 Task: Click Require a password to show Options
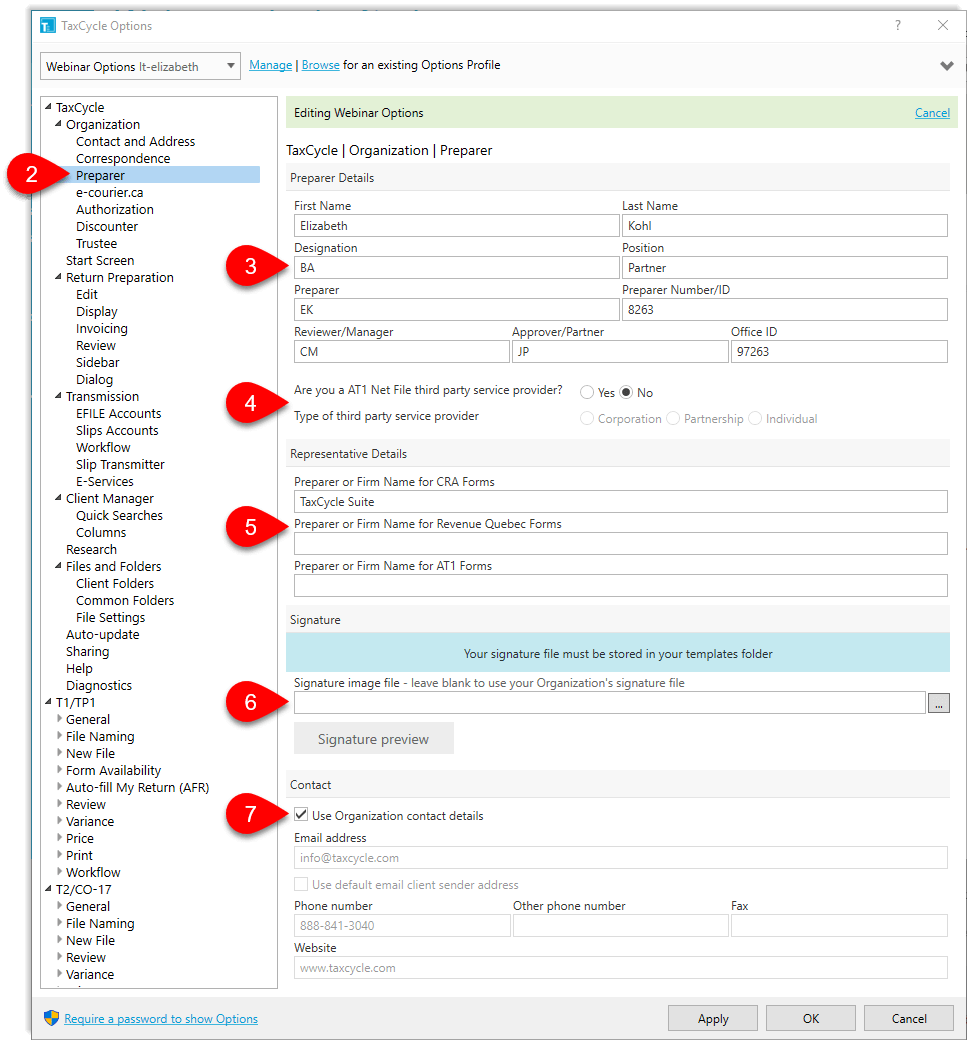161,1018
